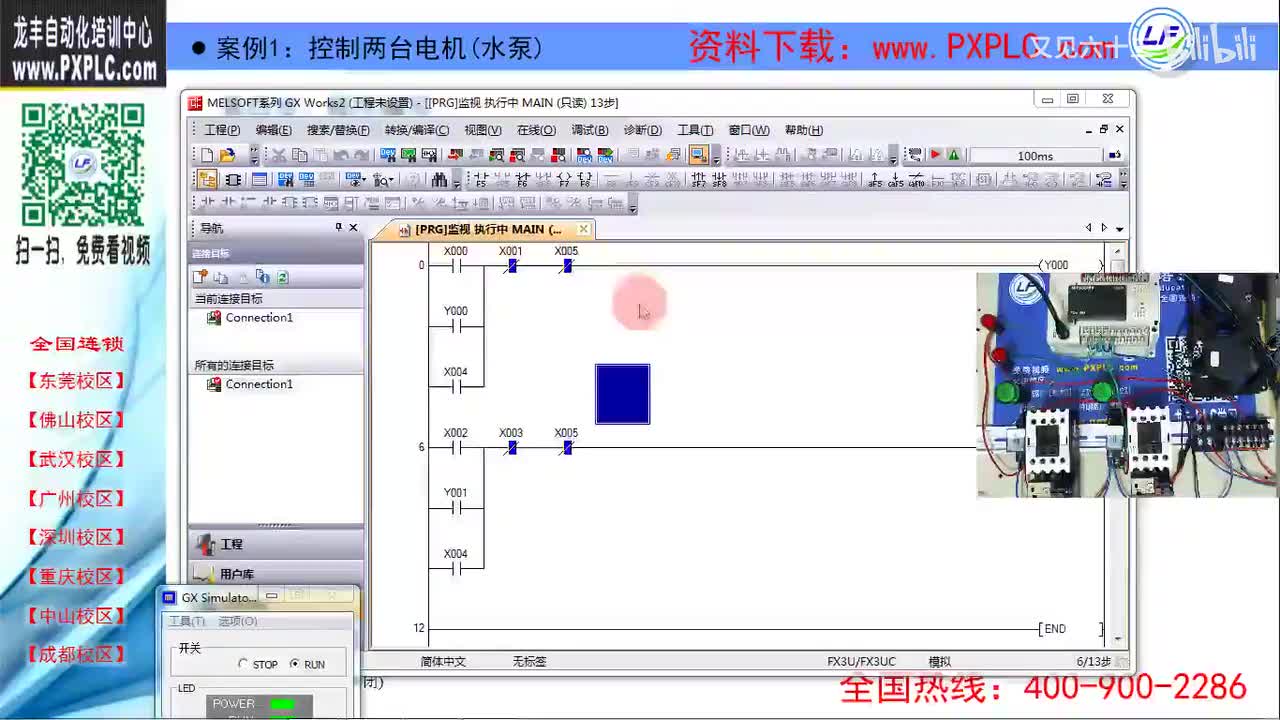This screenshot has height=720, width=1280.
Task: Toggle the Start/stop simulation icon
Action: 697,155
